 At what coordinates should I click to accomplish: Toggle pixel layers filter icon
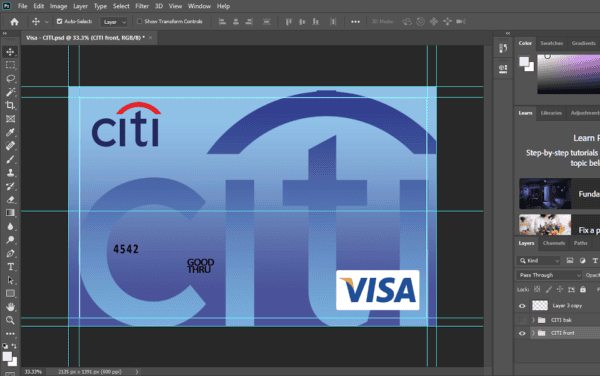(570, 260)
